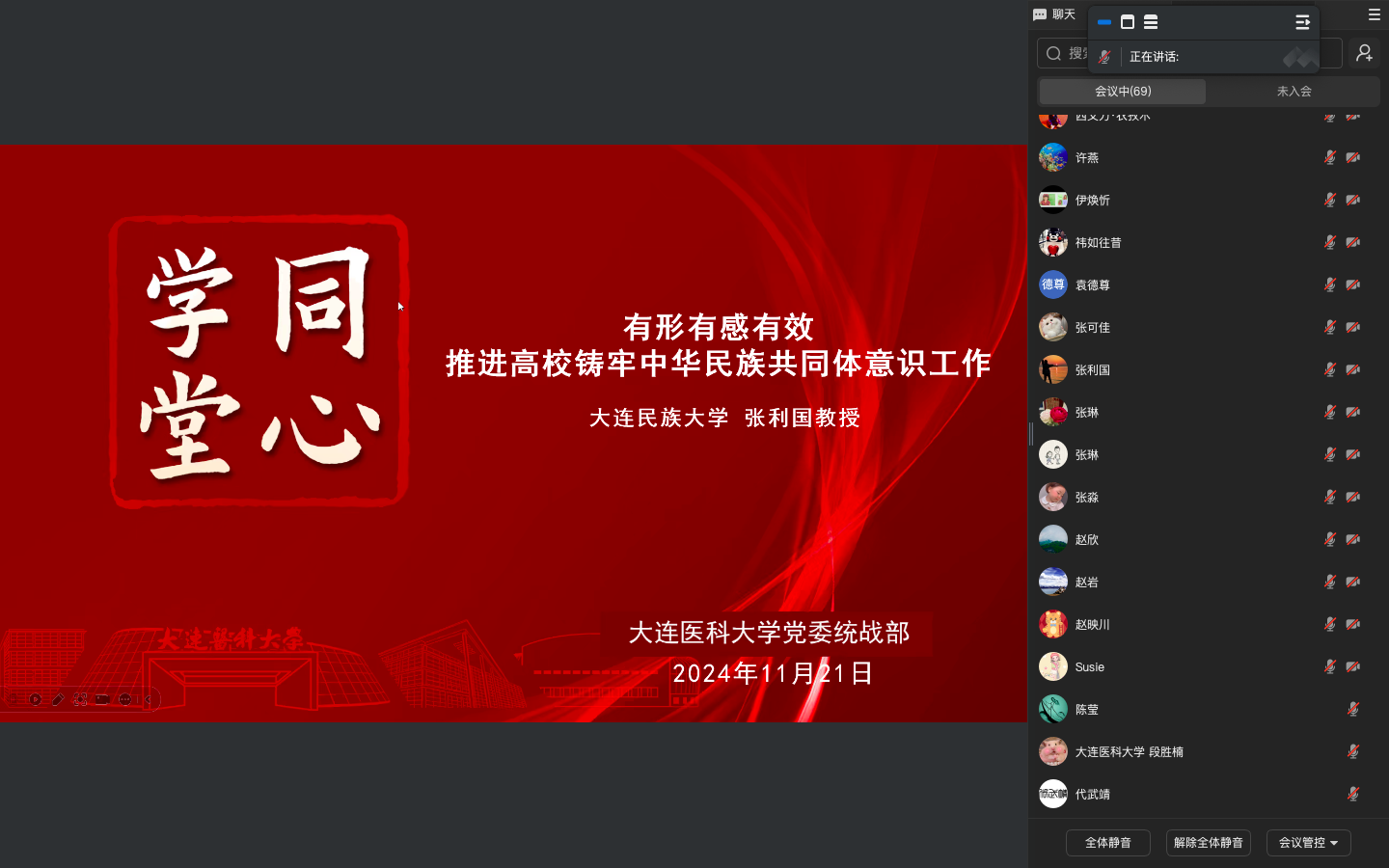Toggle 袁德尊's camera status
Image resolution: width=1389 pixels, height=868 pixels.
coord(1353,285)
